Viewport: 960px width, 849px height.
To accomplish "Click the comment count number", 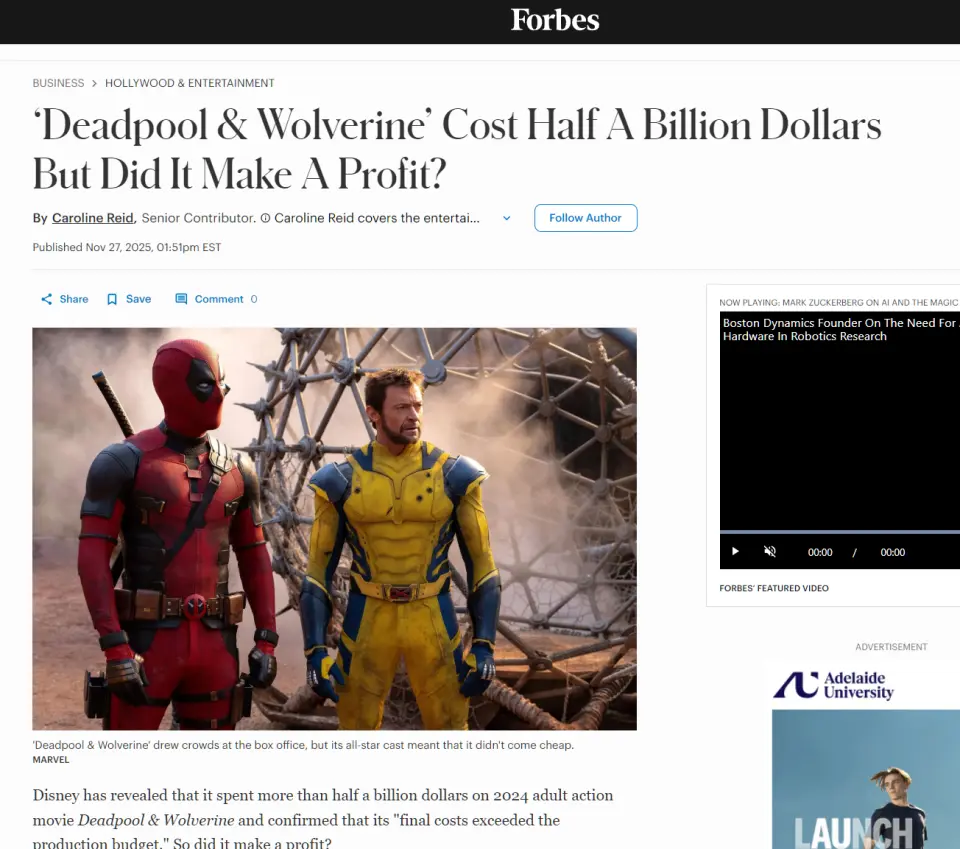I will (x=253, y=299).
